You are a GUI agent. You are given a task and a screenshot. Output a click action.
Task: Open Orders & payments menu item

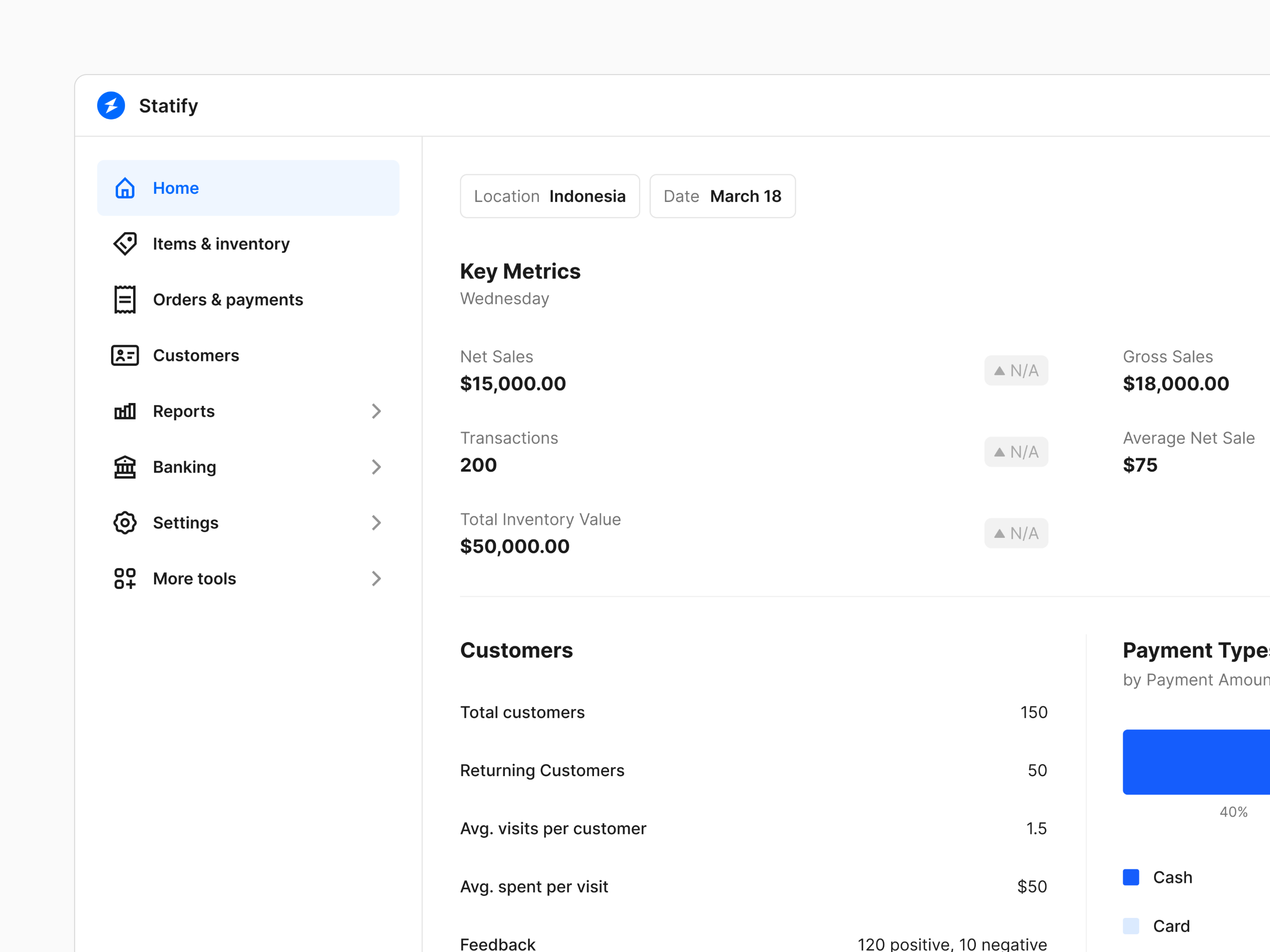tap(248, 300)
